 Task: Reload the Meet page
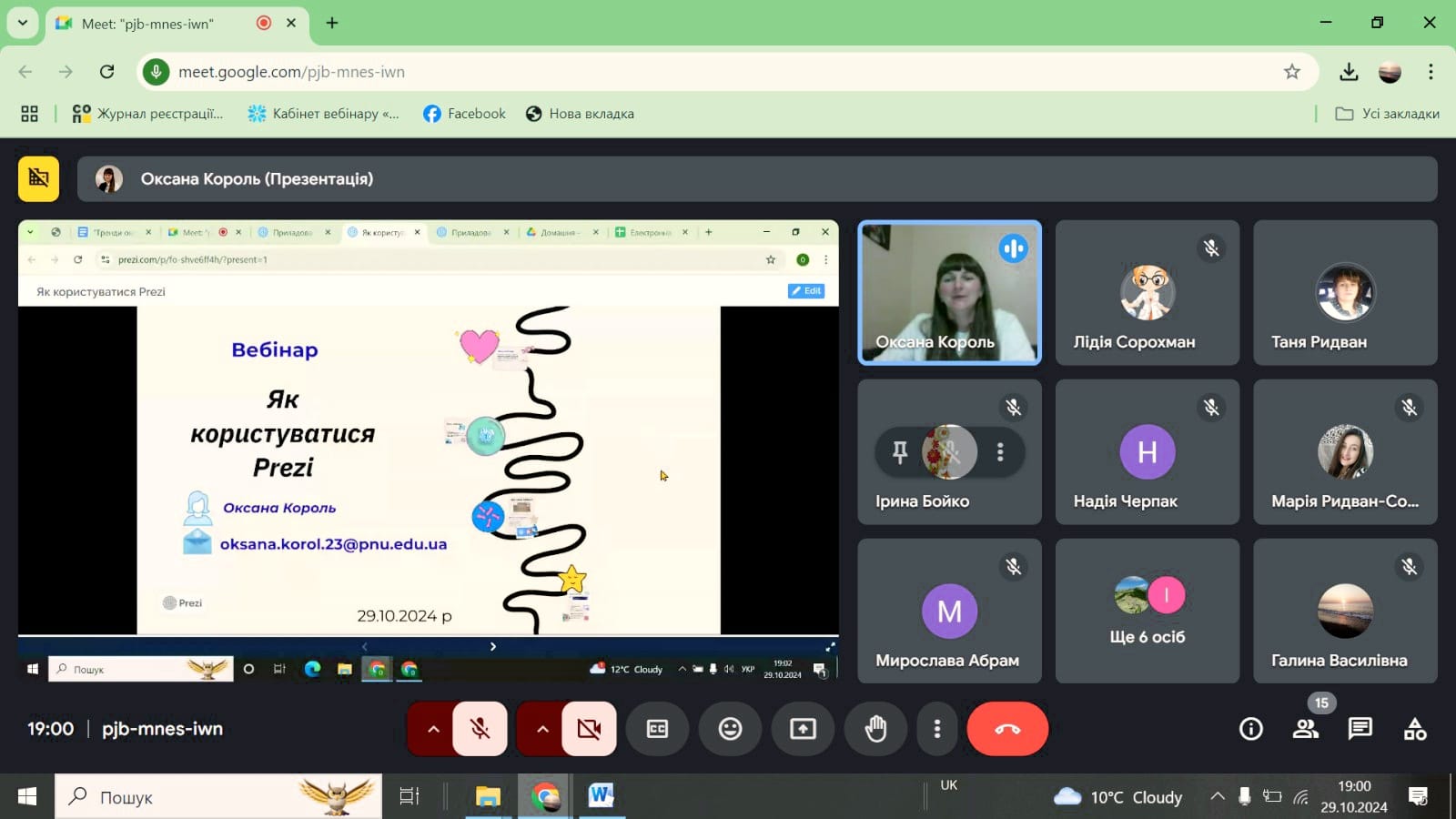106,72
